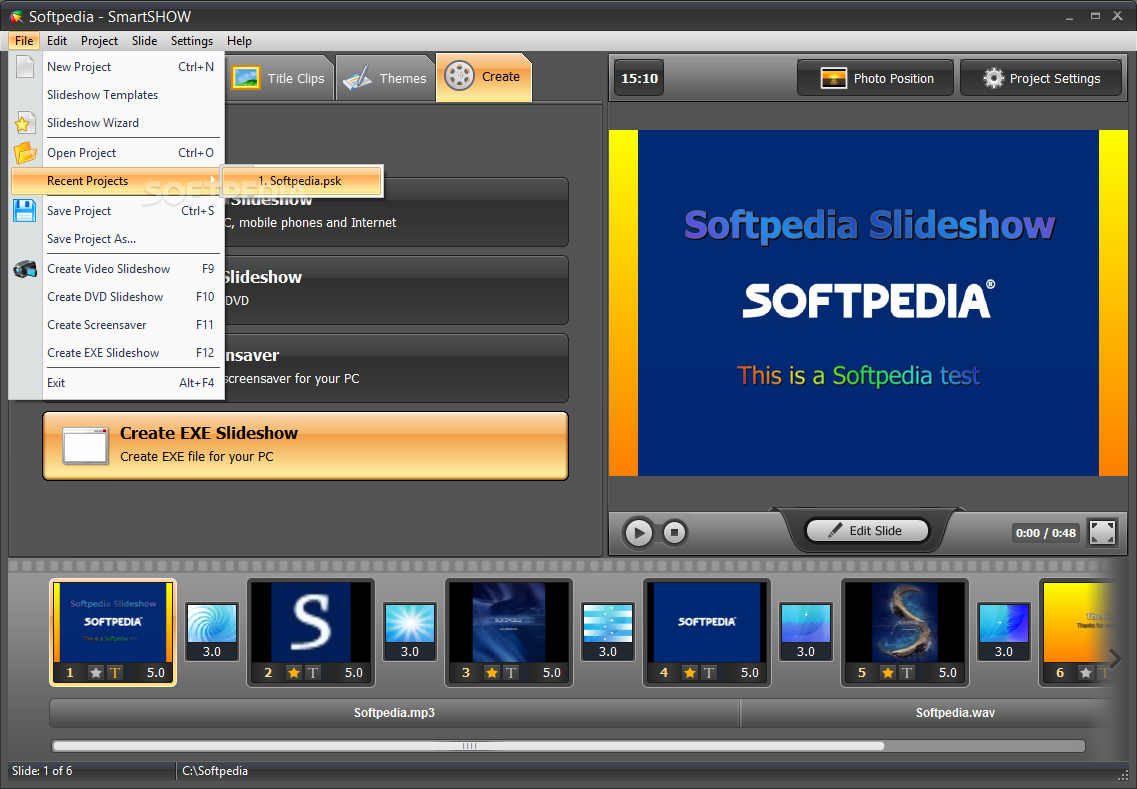Screen dimensions: 1137x789
Task: Click the open folder icon in File menu
Action: (25, 153)
